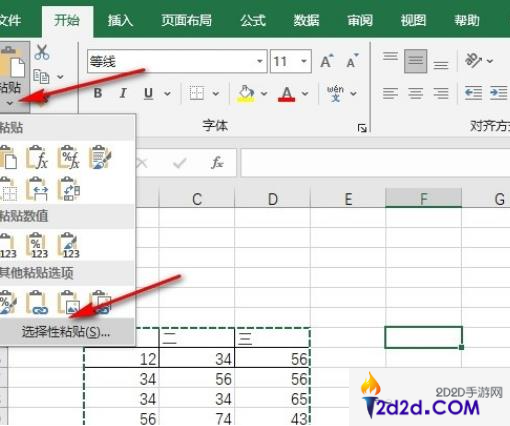Select Paste Formulas icon in paste menu
Image resolution: width=510 pixels, height=426 pixels.
(x=37, y=157)
